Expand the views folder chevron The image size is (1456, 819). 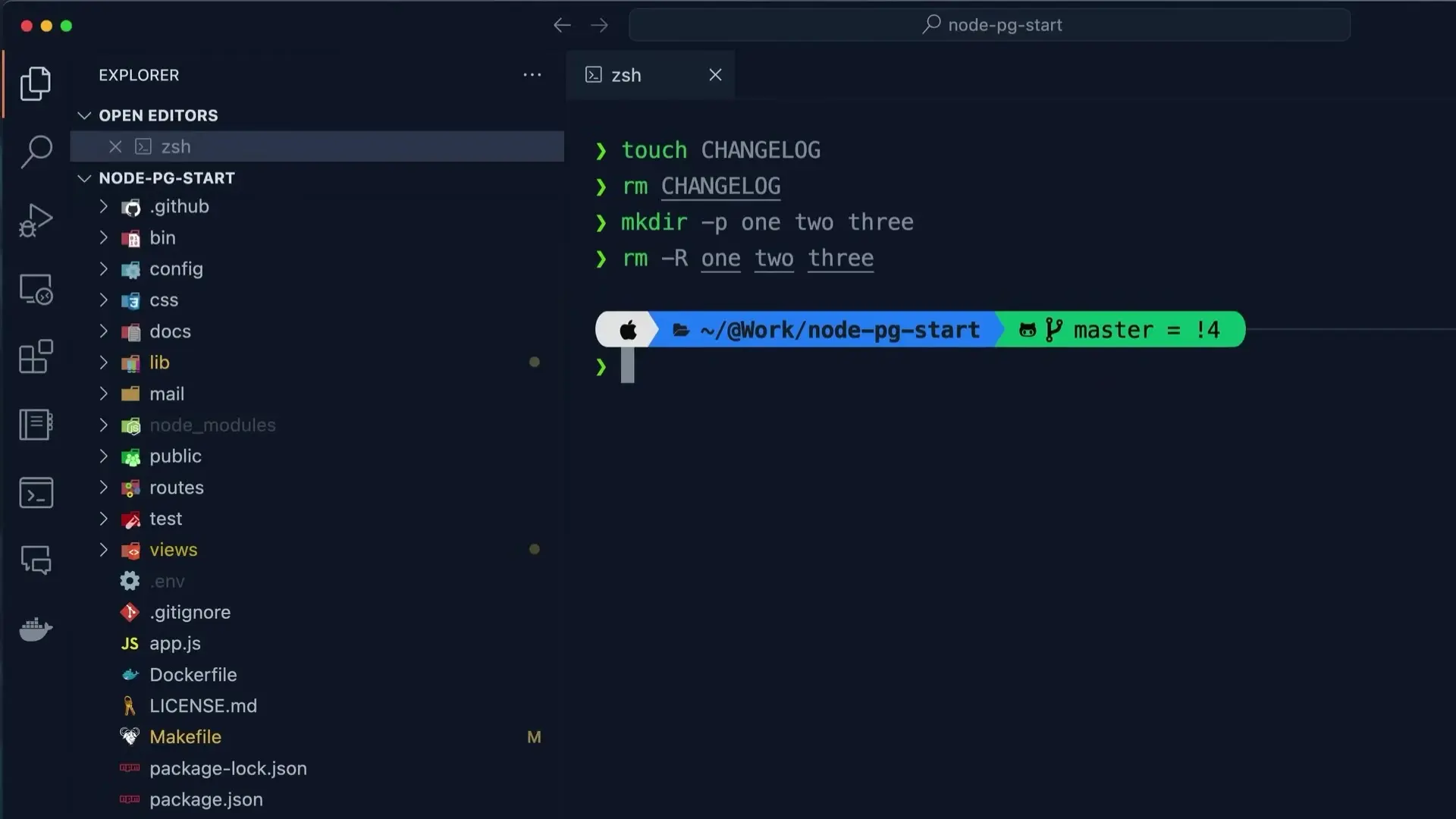[x=104, y=550]
